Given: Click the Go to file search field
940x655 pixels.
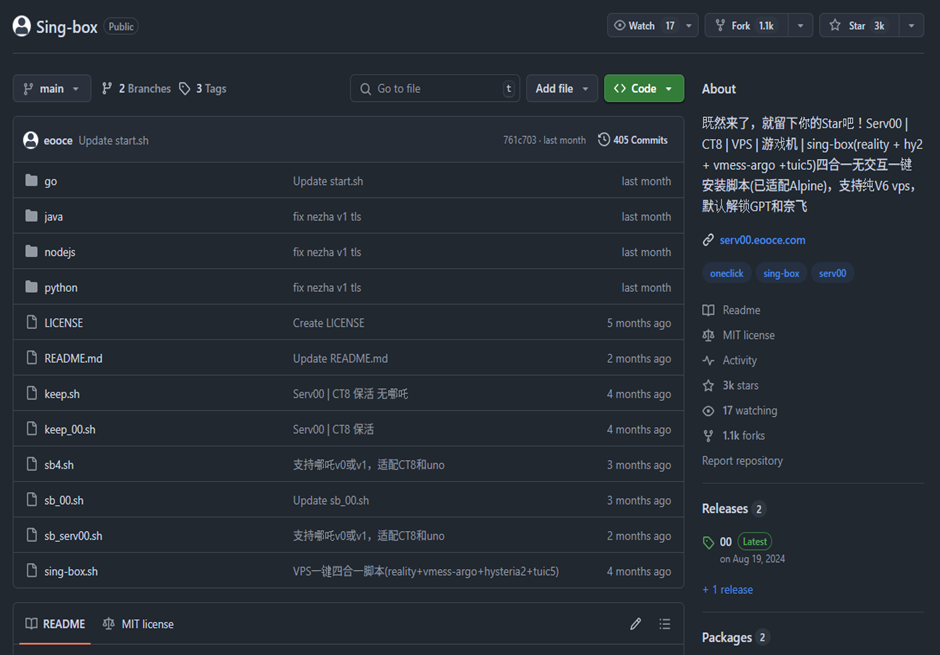Looking at the screenshot, I should coord(435,88).
